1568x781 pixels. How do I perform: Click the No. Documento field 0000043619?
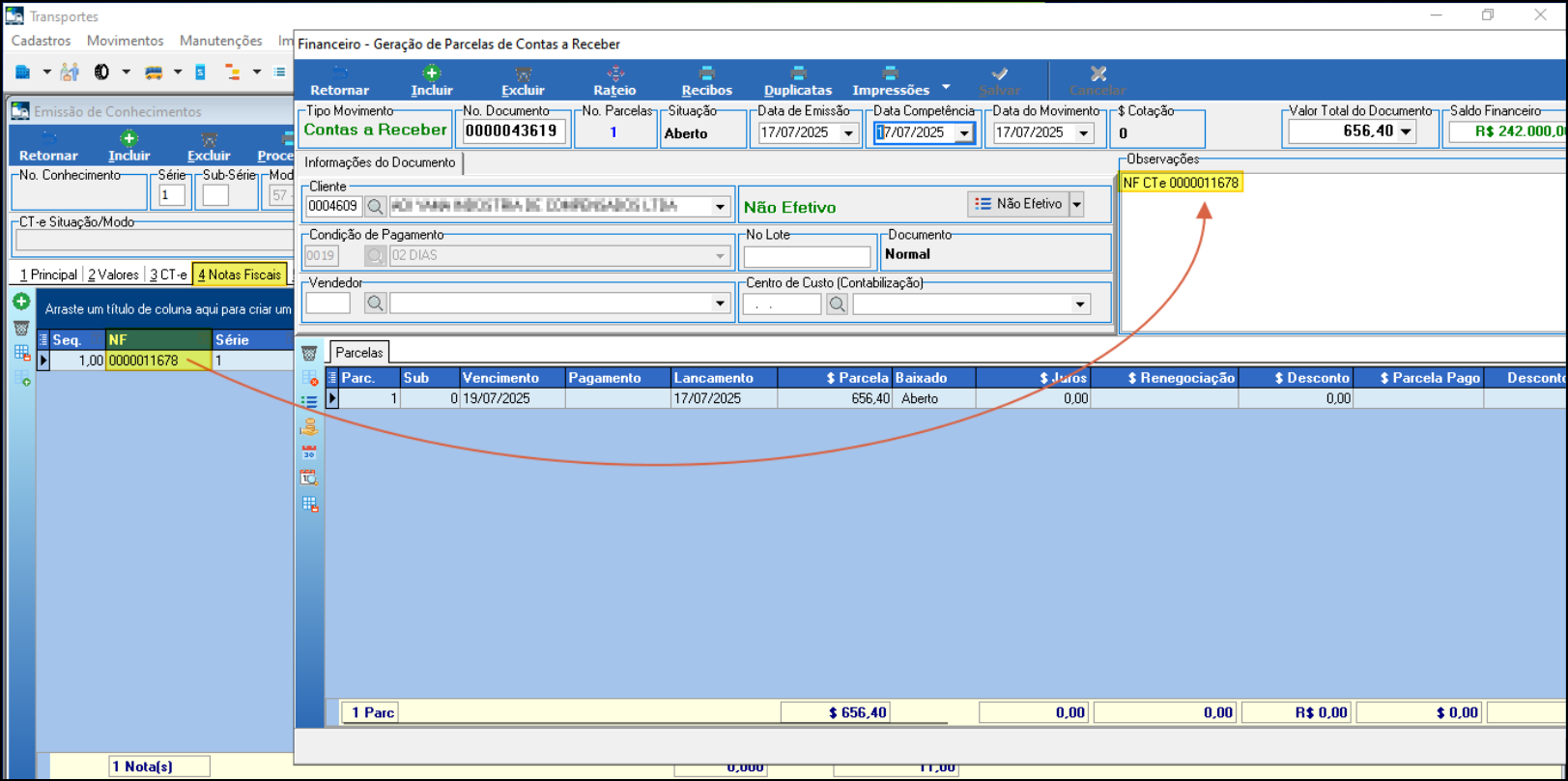click(x=513, y=131)
